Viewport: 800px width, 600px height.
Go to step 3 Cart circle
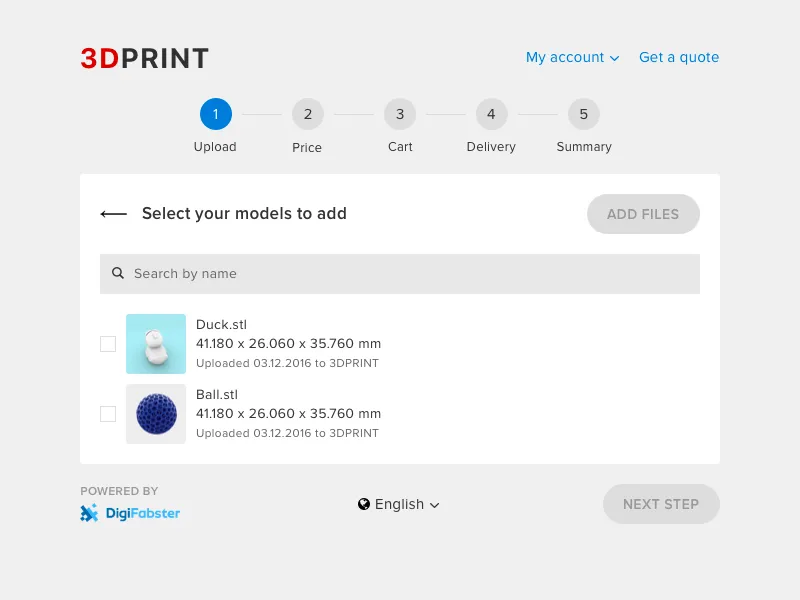(400, 114)
